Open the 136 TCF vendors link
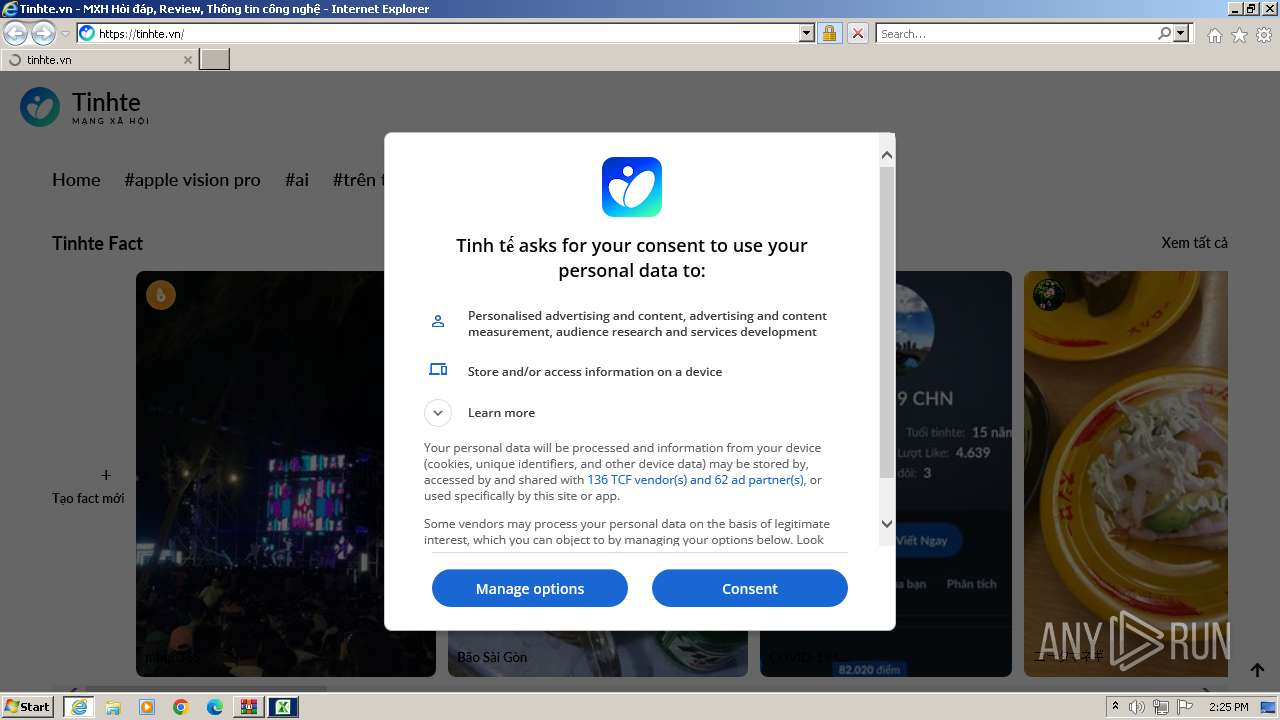This screenshot has height=720, width=1280. [695, 480]
